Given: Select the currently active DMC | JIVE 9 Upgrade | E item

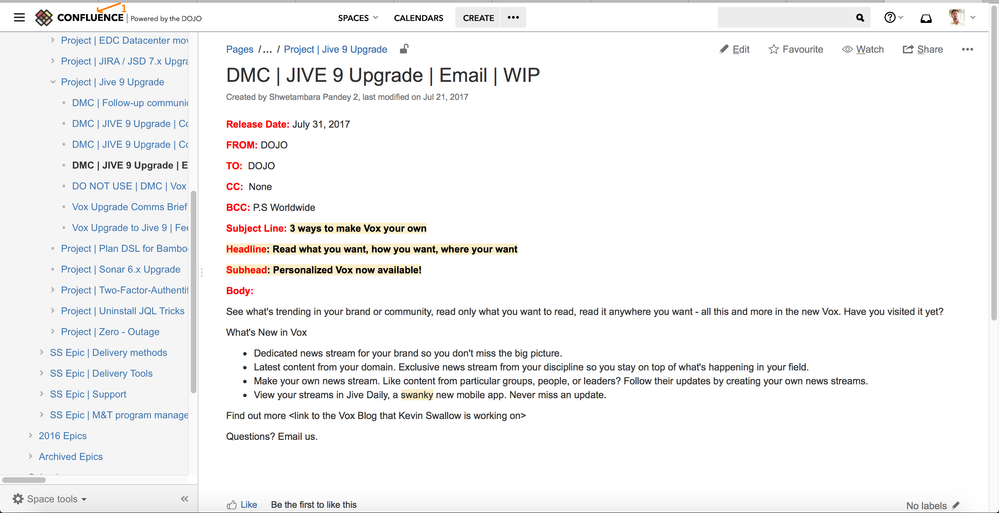Looking at the screenshot, I should (x=130, y=166).
